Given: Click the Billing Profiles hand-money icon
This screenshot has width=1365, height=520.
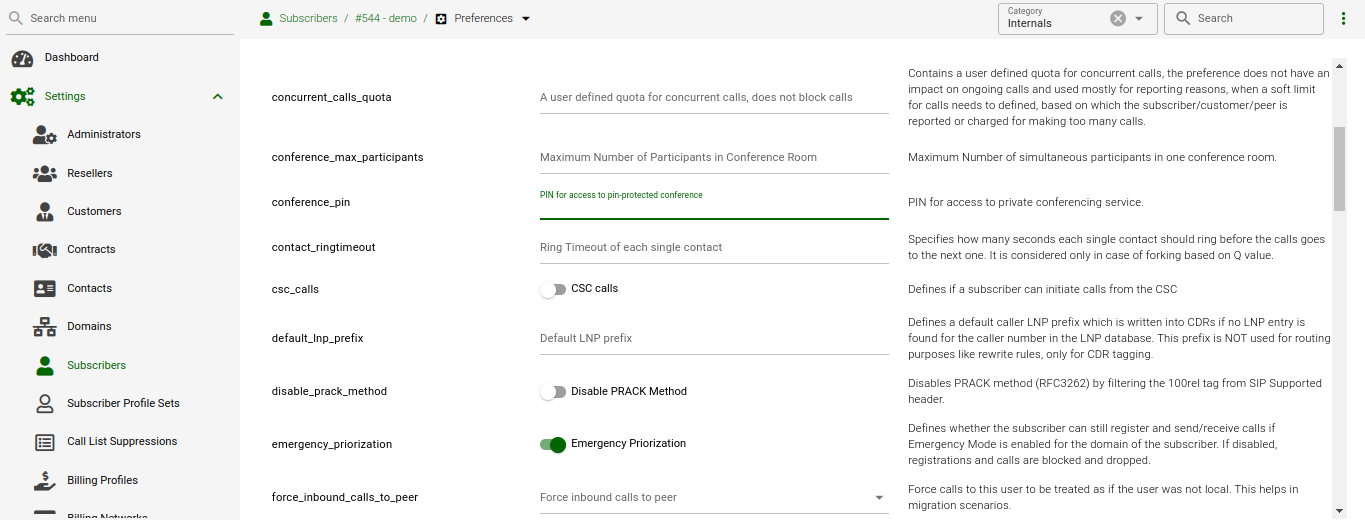Looking at the screenshot, I should 44,481.
